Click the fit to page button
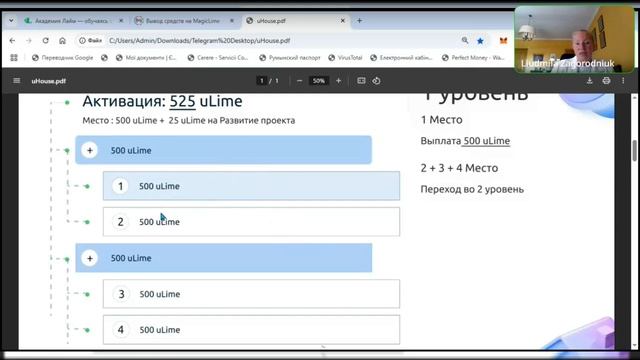 click(x=361, y=80)
